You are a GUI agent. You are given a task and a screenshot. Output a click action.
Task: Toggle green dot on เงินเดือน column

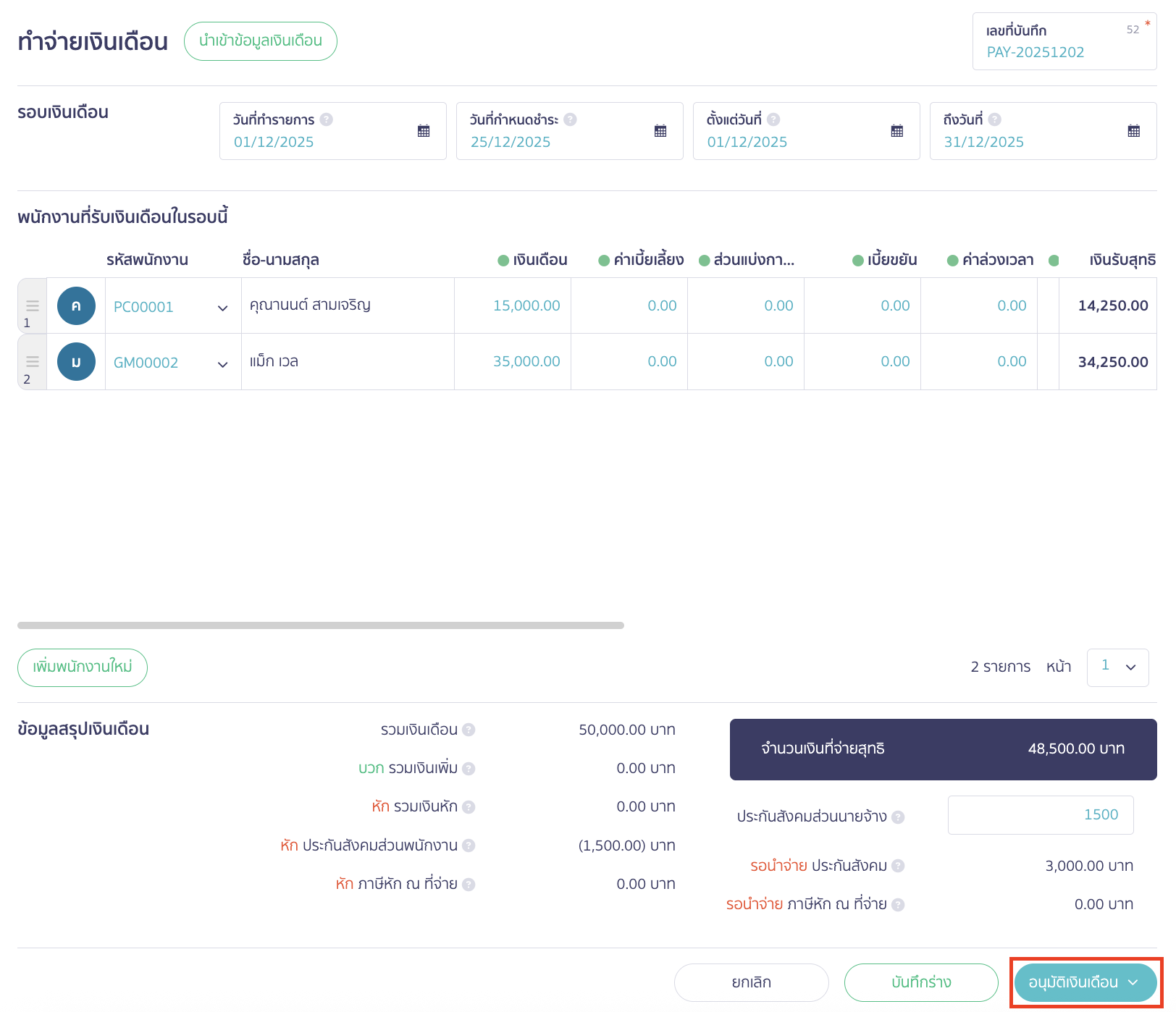tap(503, 261)
